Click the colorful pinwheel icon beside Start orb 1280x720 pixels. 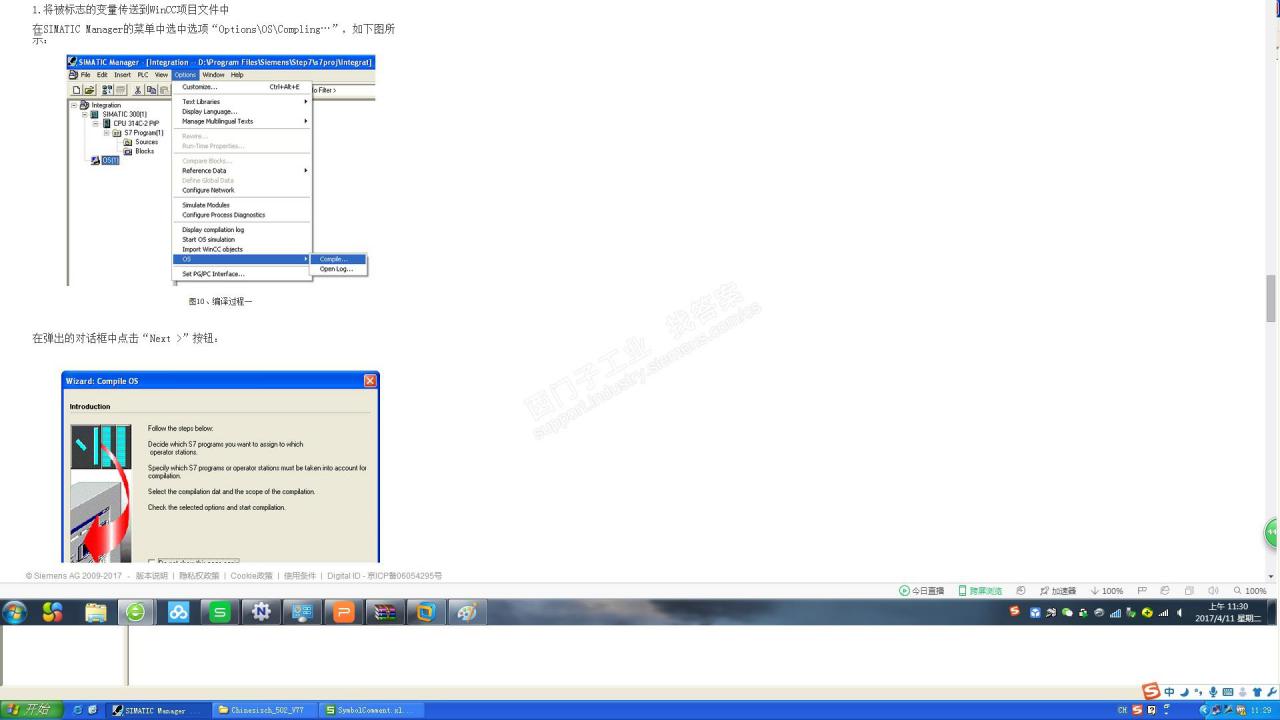point(52,612)
